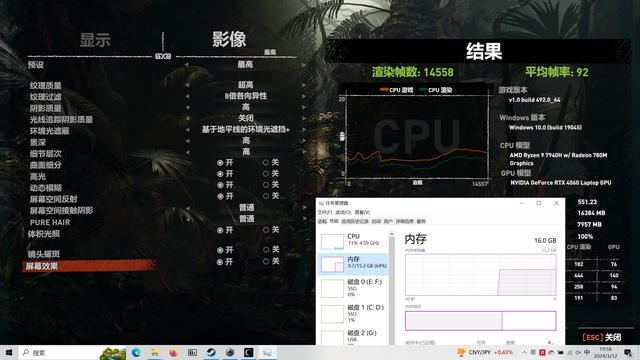
Task: Click the Windows Start button
Action: coord(9,353)
